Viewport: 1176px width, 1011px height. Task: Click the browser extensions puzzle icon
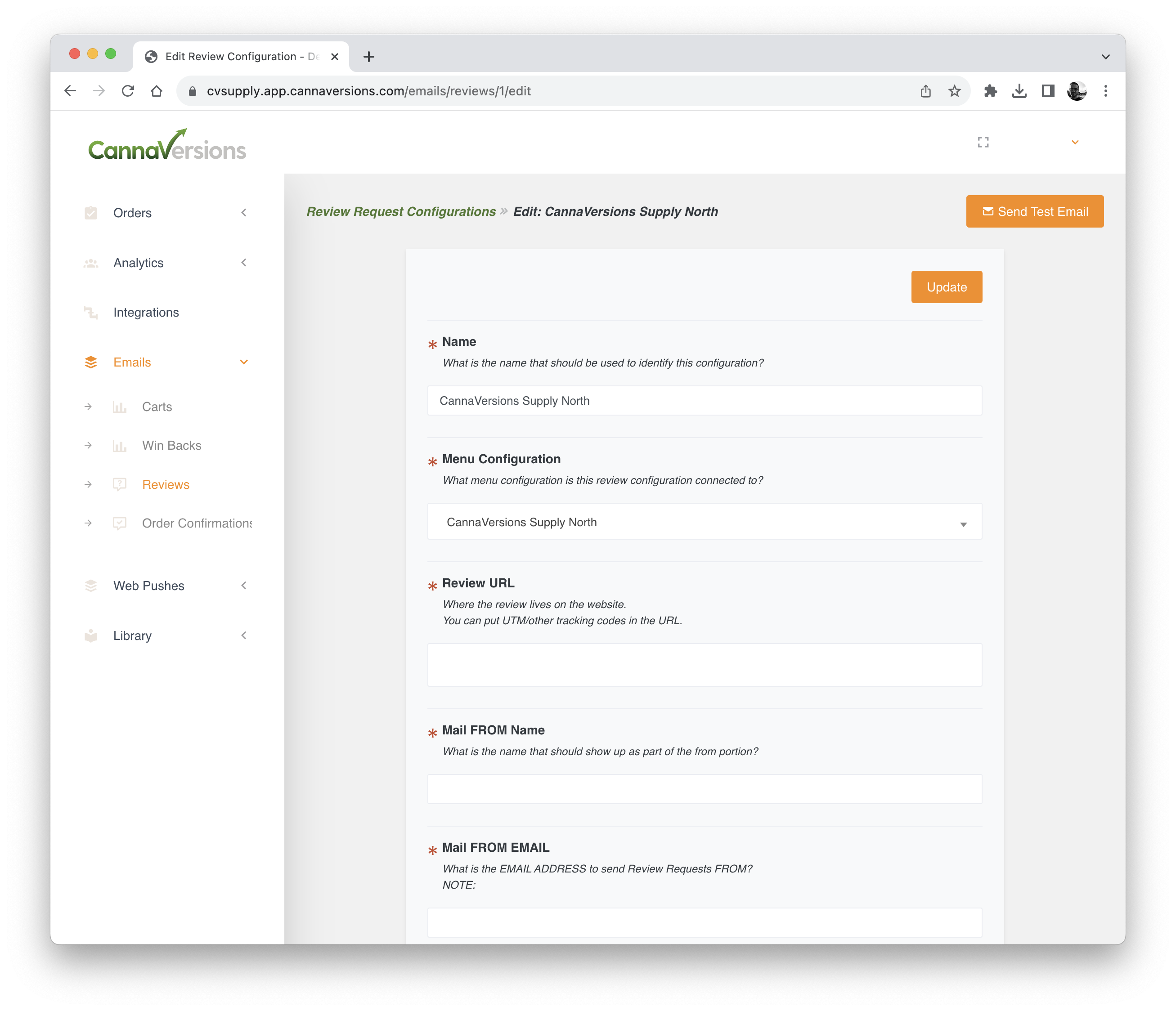(990, 91)
